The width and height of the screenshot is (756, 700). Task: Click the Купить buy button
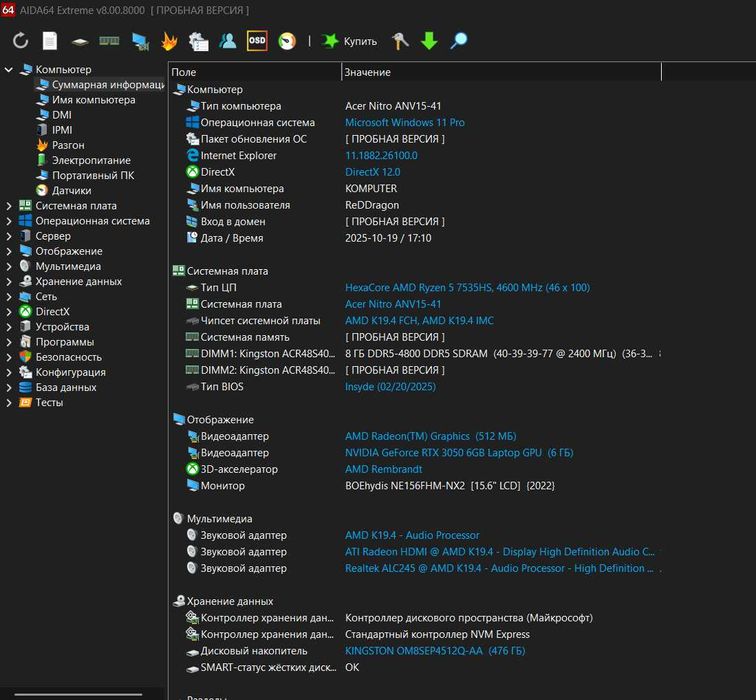349,41
